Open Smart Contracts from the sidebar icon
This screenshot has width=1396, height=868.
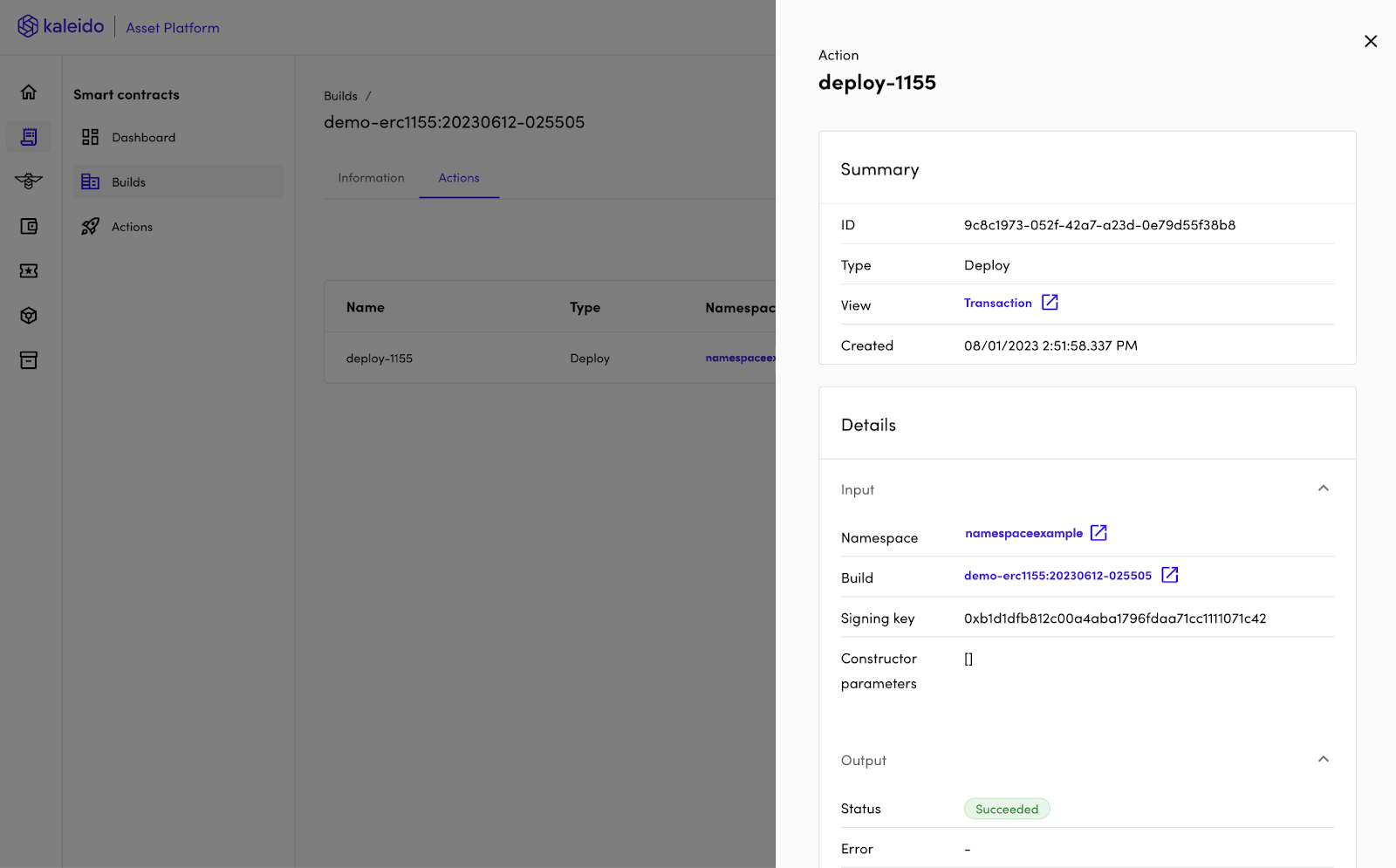click(28, 136)
